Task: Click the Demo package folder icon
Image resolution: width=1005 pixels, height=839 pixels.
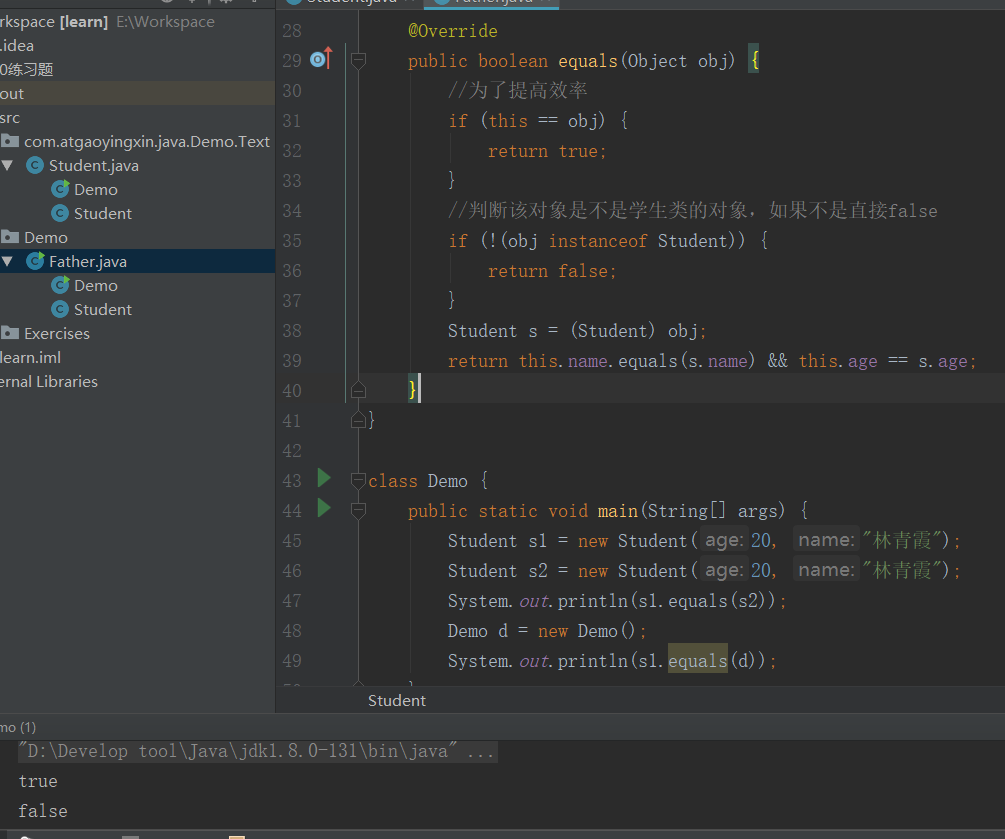Action: point(10,237)
